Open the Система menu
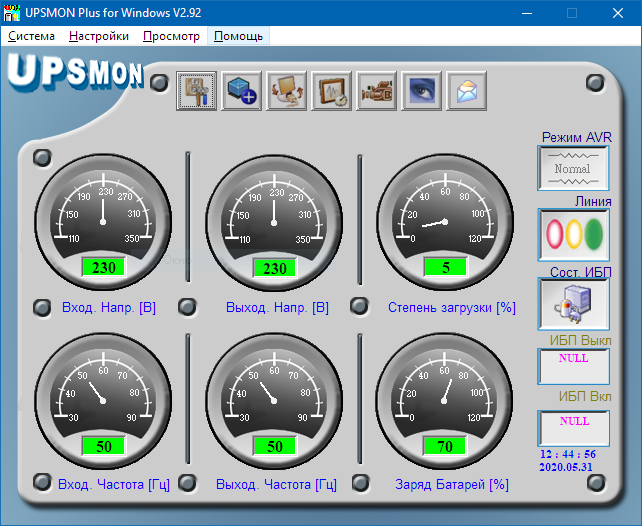Image resolution: width=642 pixels, height=526 pixels. [x=31, y=36]
